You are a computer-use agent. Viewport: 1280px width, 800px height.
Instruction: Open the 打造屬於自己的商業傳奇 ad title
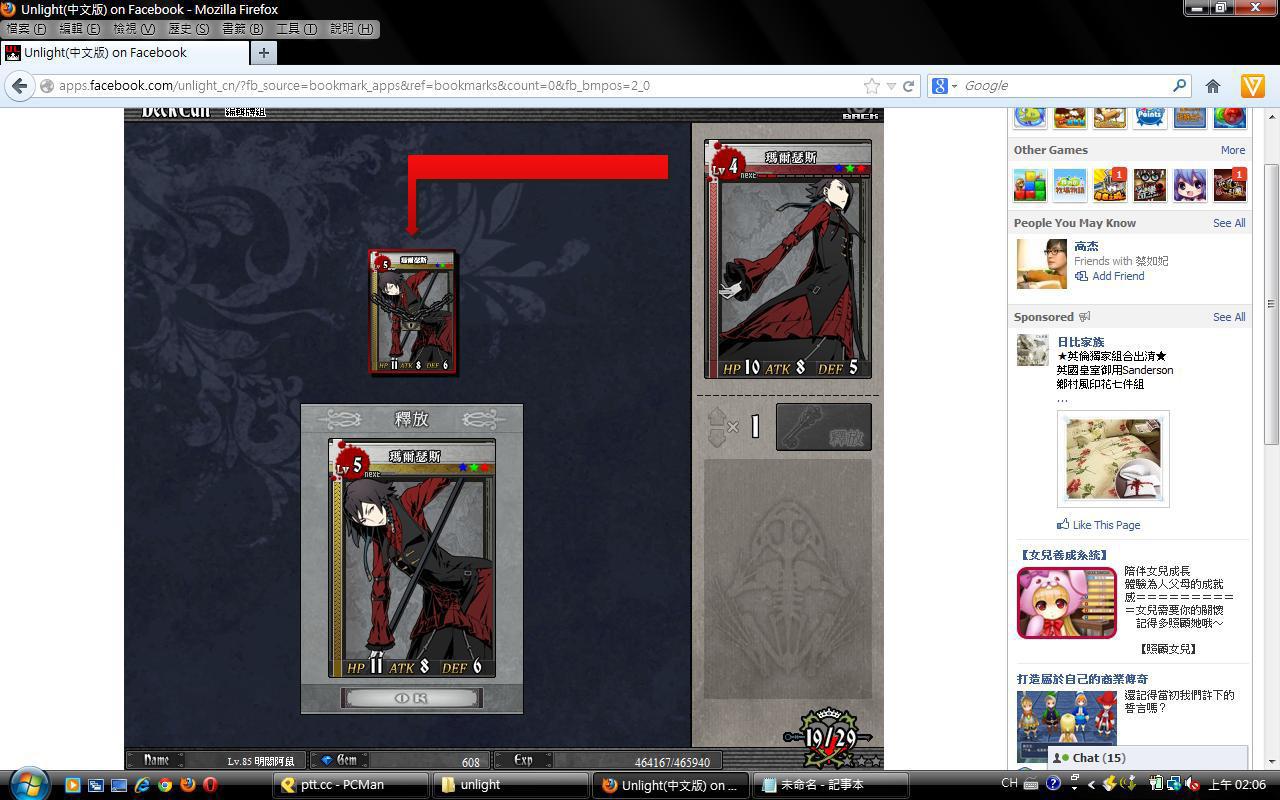[x=1083, y=679]
